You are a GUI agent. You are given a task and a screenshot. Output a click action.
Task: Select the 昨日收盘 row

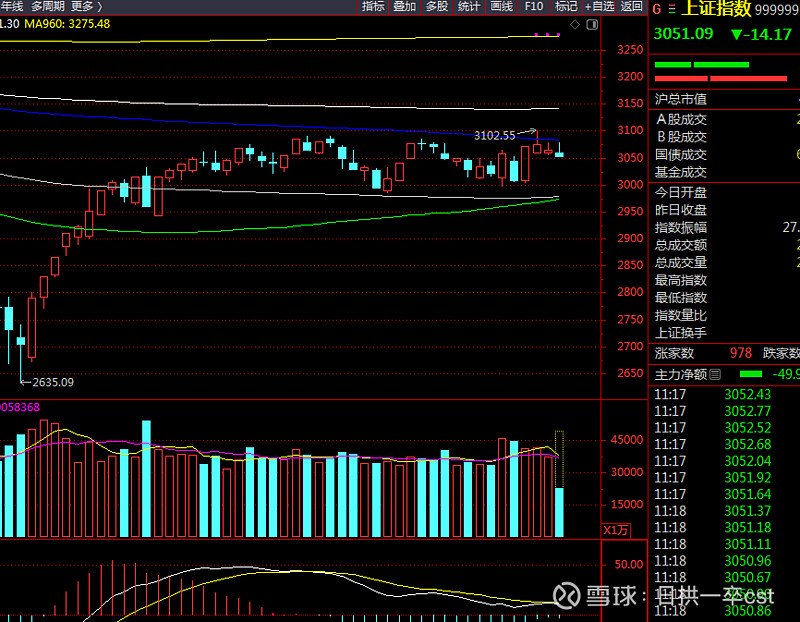724,210
